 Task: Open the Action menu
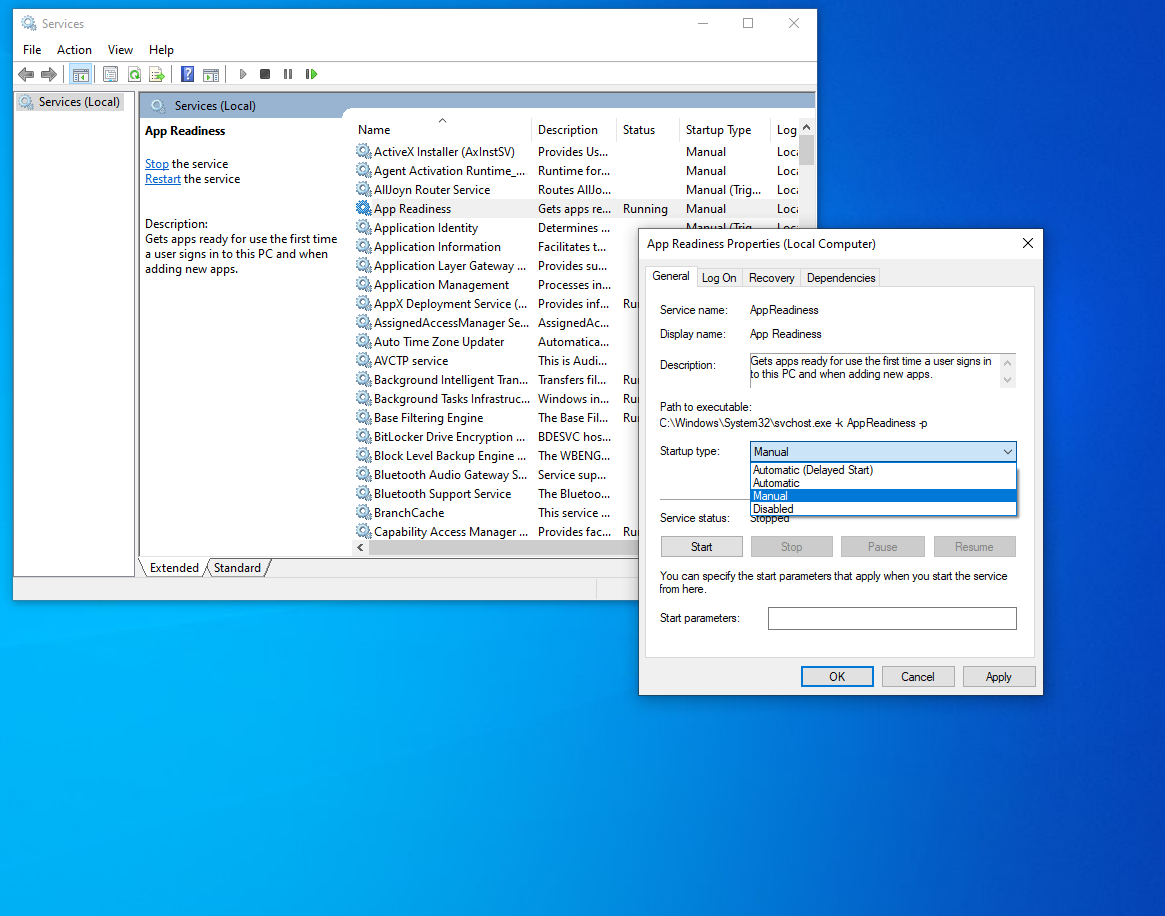(x=74, y=50)
